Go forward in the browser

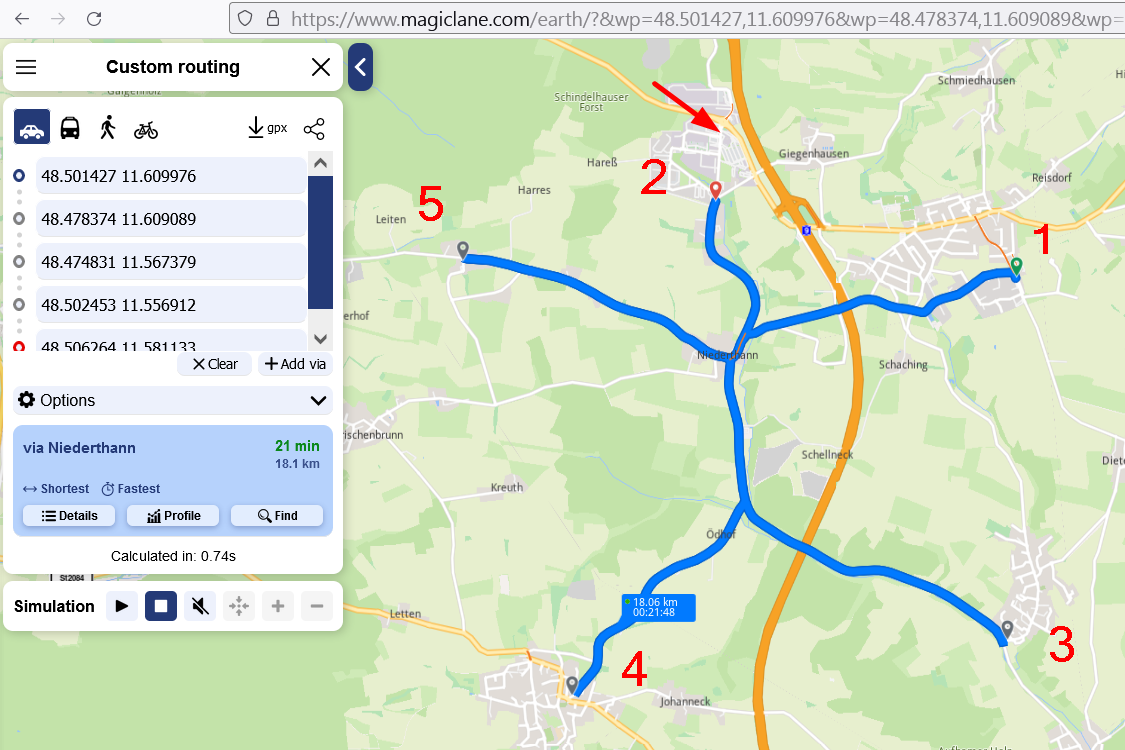tap(58, 19)
